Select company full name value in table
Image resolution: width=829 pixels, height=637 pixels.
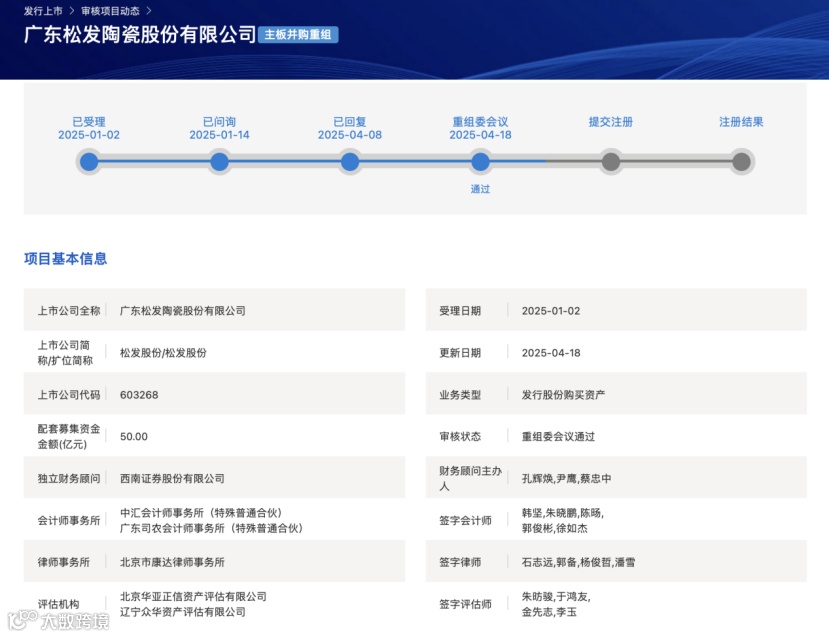183,311
